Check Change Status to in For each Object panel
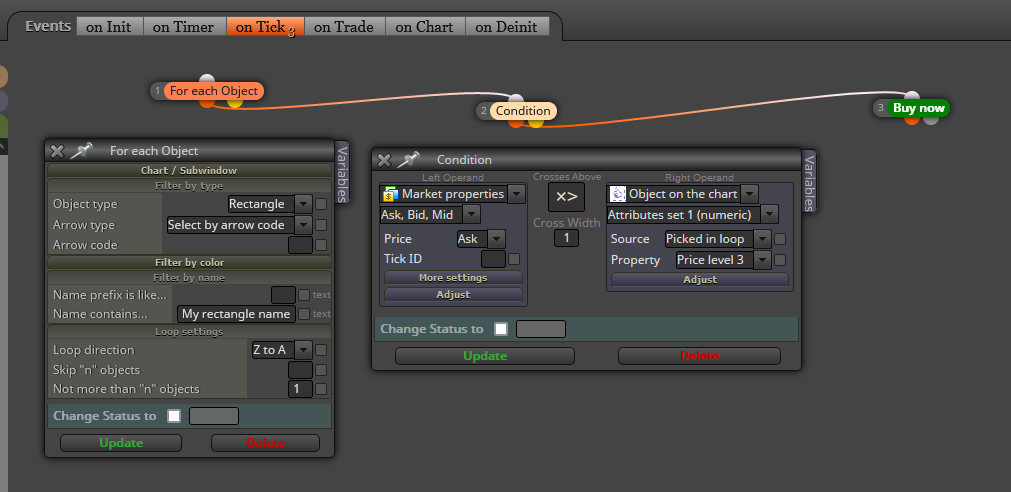 coord(174,416)
